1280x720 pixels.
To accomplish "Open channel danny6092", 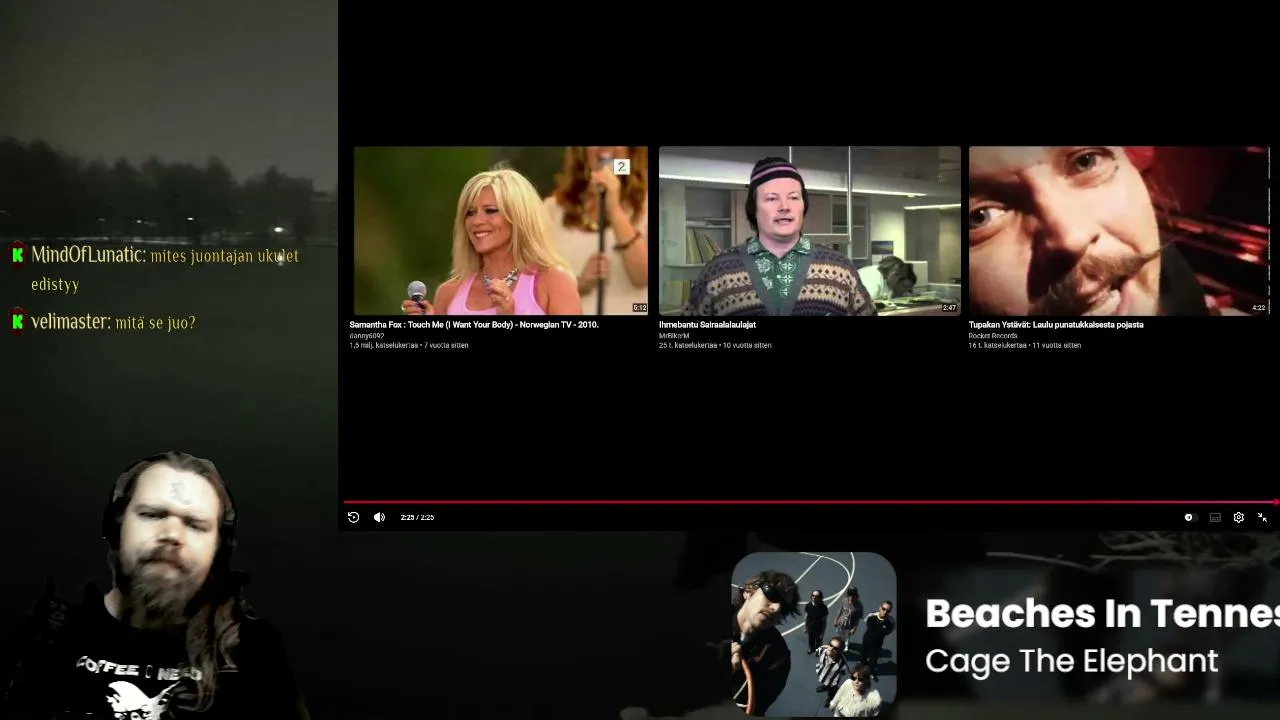I will (366, 336).
